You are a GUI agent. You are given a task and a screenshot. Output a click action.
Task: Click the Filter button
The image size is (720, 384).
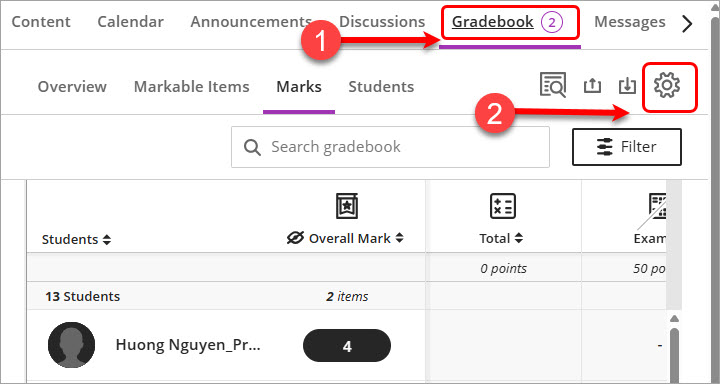[x=627, y=147]
